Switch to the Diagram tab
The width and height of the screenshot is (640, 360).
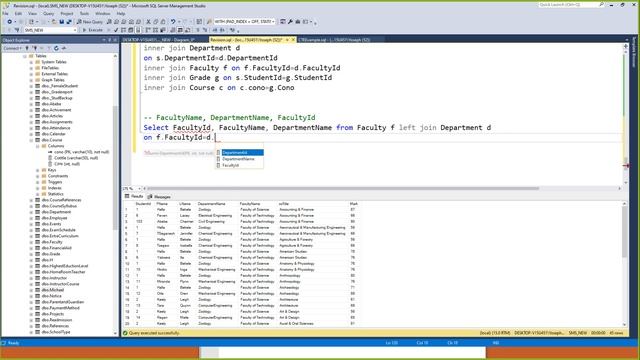[159, 40]
